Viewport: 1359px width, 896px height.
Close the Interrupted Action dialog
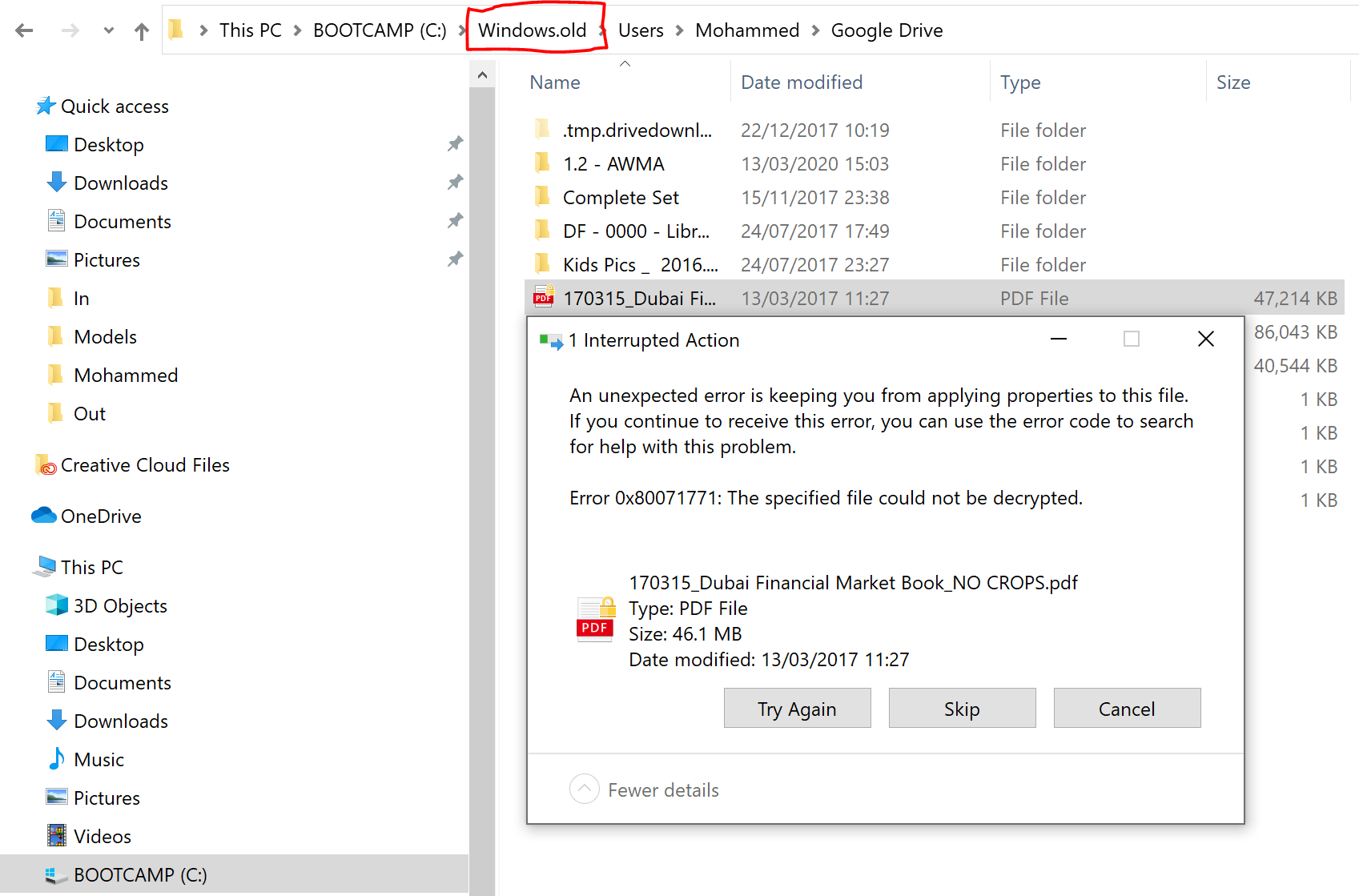(1205, 339)
